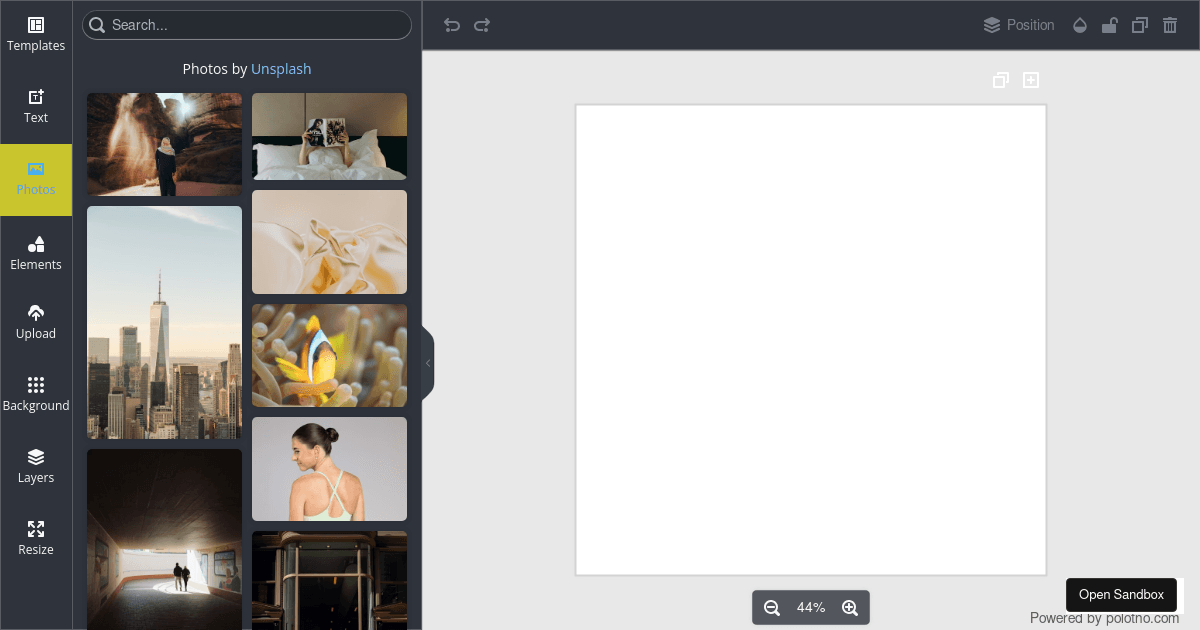This screenshot has height=630, width=1200.
Task: Delete element with trash icon
Action: tap(1170, 25)
